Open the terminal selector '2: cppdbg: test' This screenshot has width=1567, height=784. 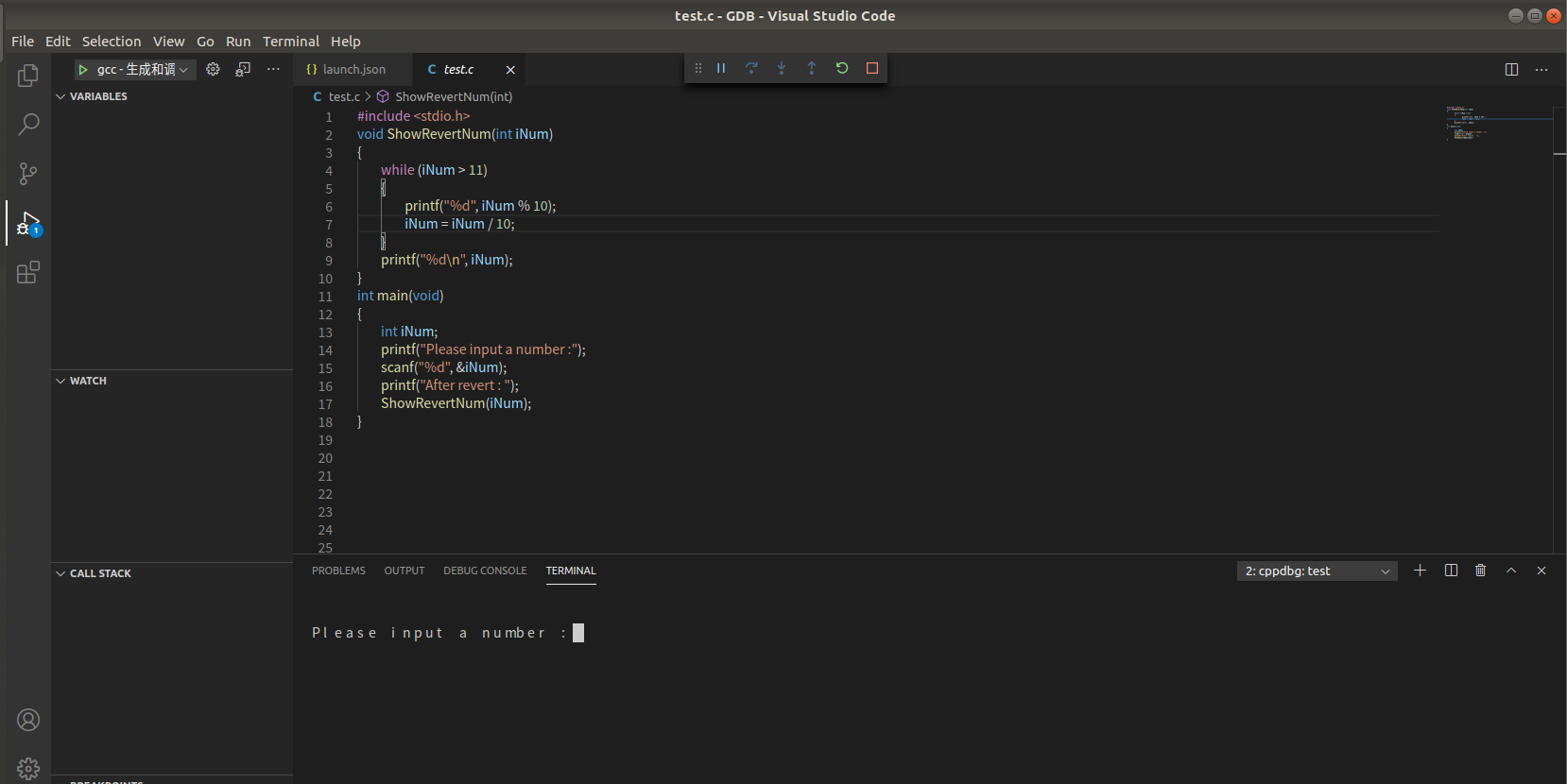(1317, 571)
